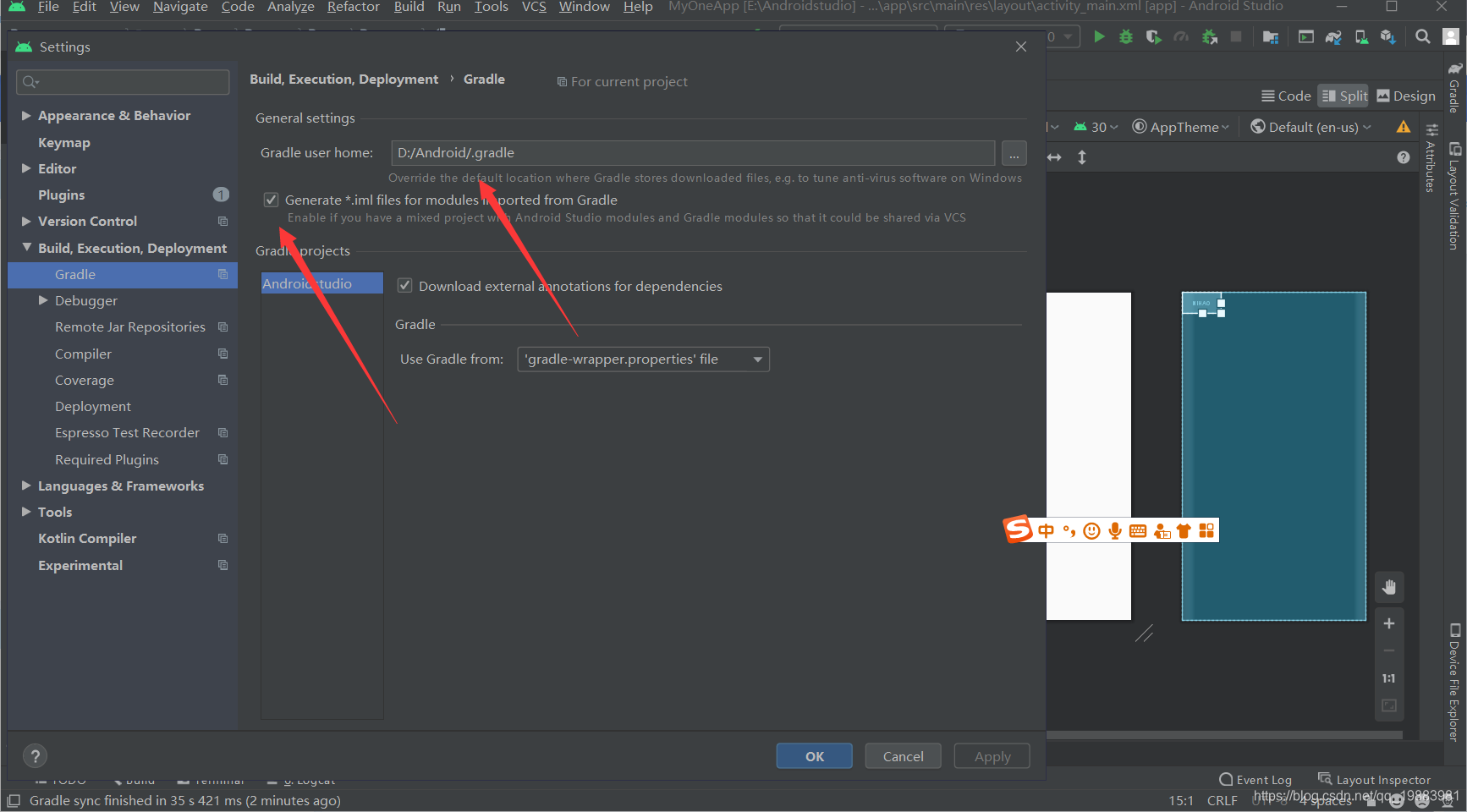Collapse Build, Execution, Deployment node
The image size is (1467, 812).
(26, 248)
